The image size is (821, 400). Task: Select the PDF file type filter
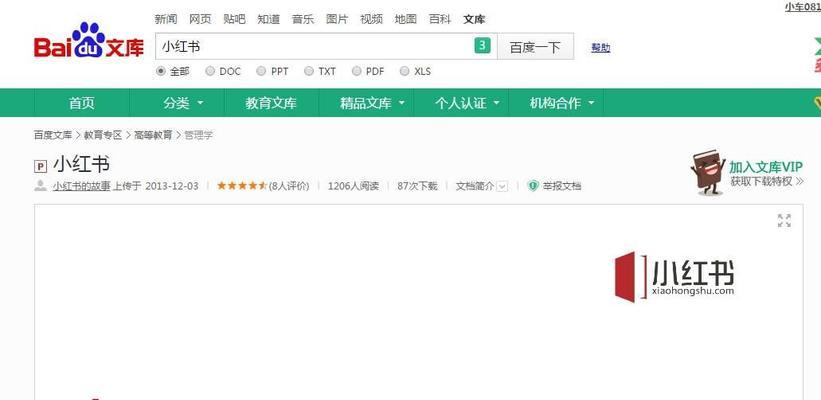(x=357, y=71)
